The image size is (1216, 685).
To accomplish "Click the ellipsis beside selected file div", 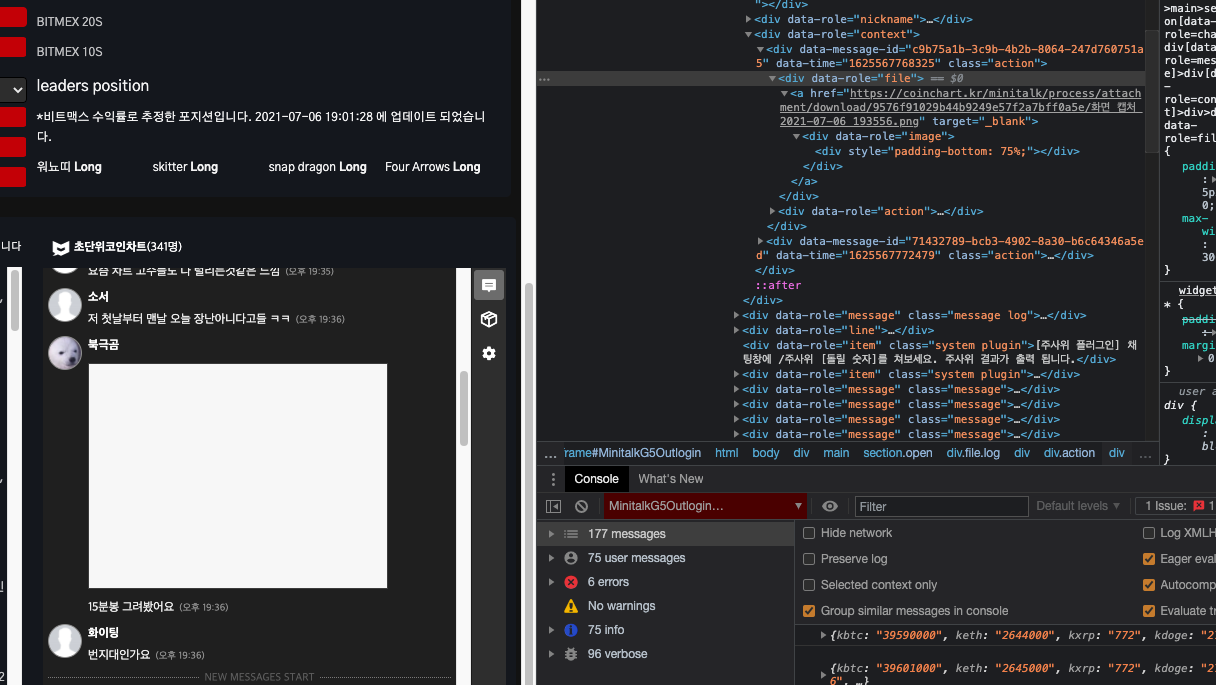I will (544, 78).
